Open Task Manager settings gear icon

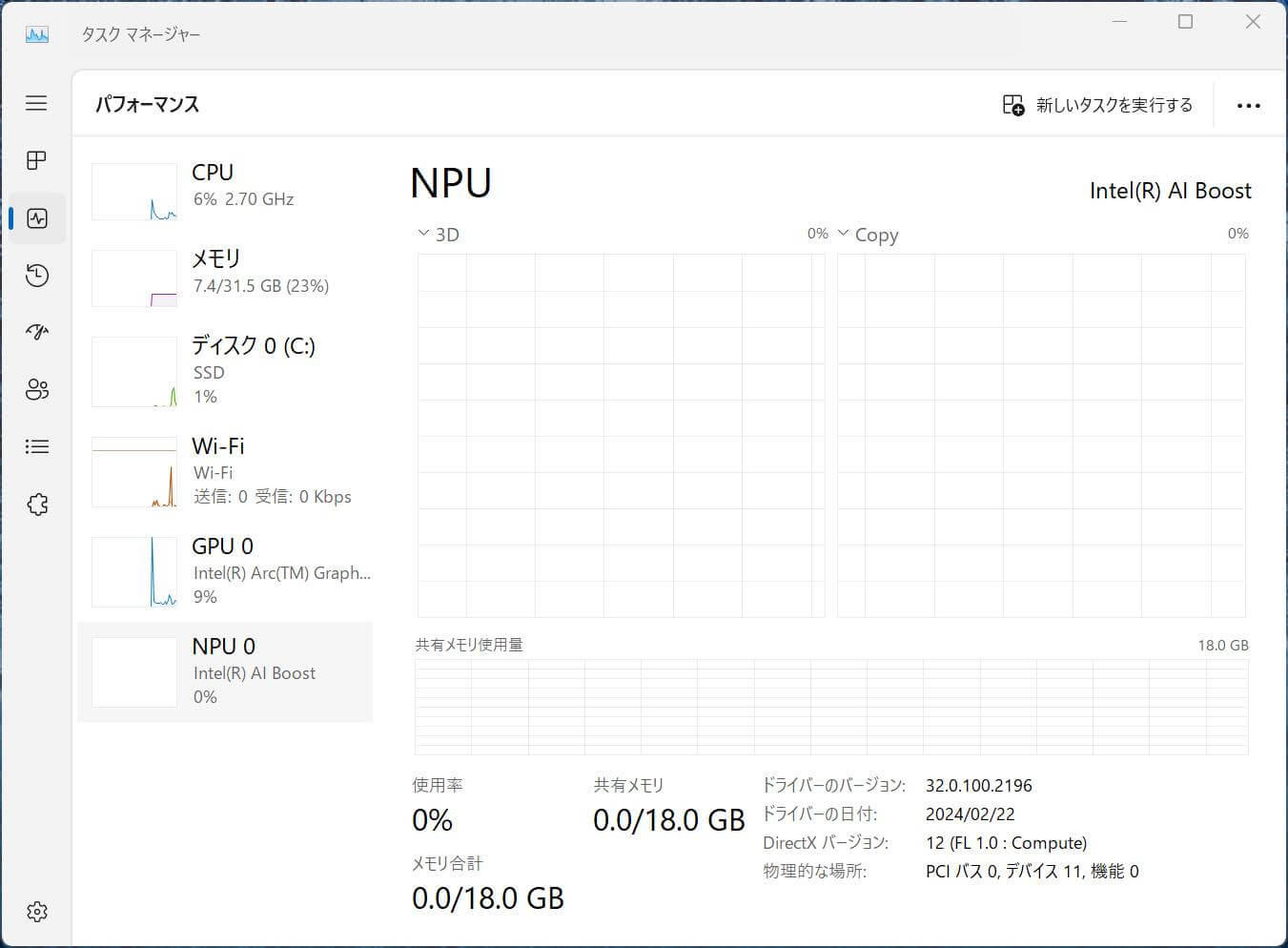[x=37, y=912]
